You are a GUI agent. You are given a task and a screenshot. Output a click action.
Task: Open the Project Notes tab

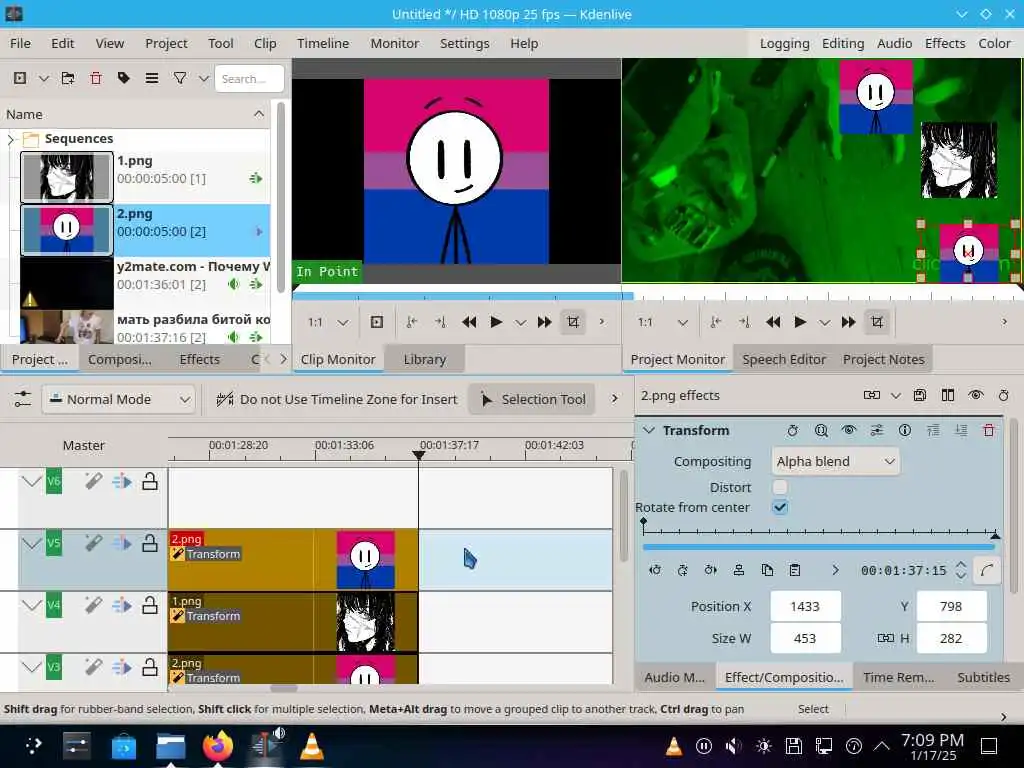pyautogui.click(x=884, y=359)
